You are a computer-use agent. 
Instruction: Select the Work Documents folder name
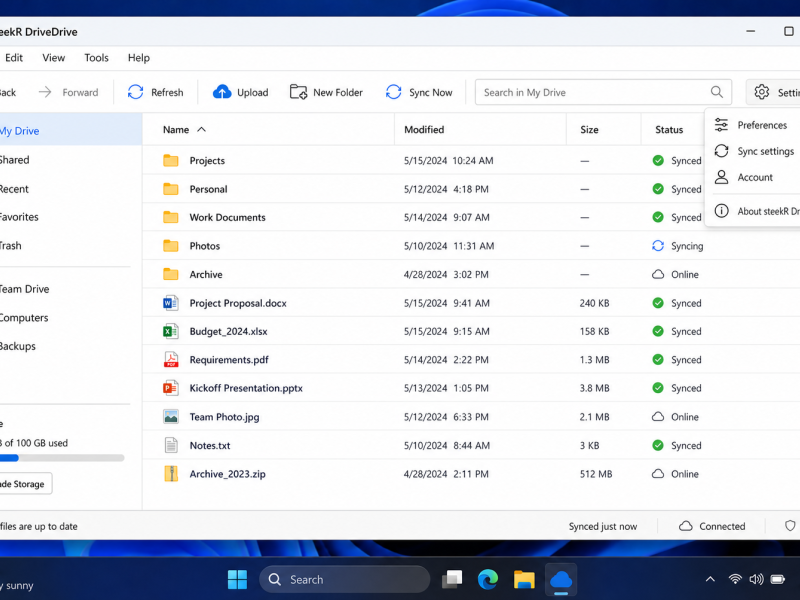click(x=228, y=217)
